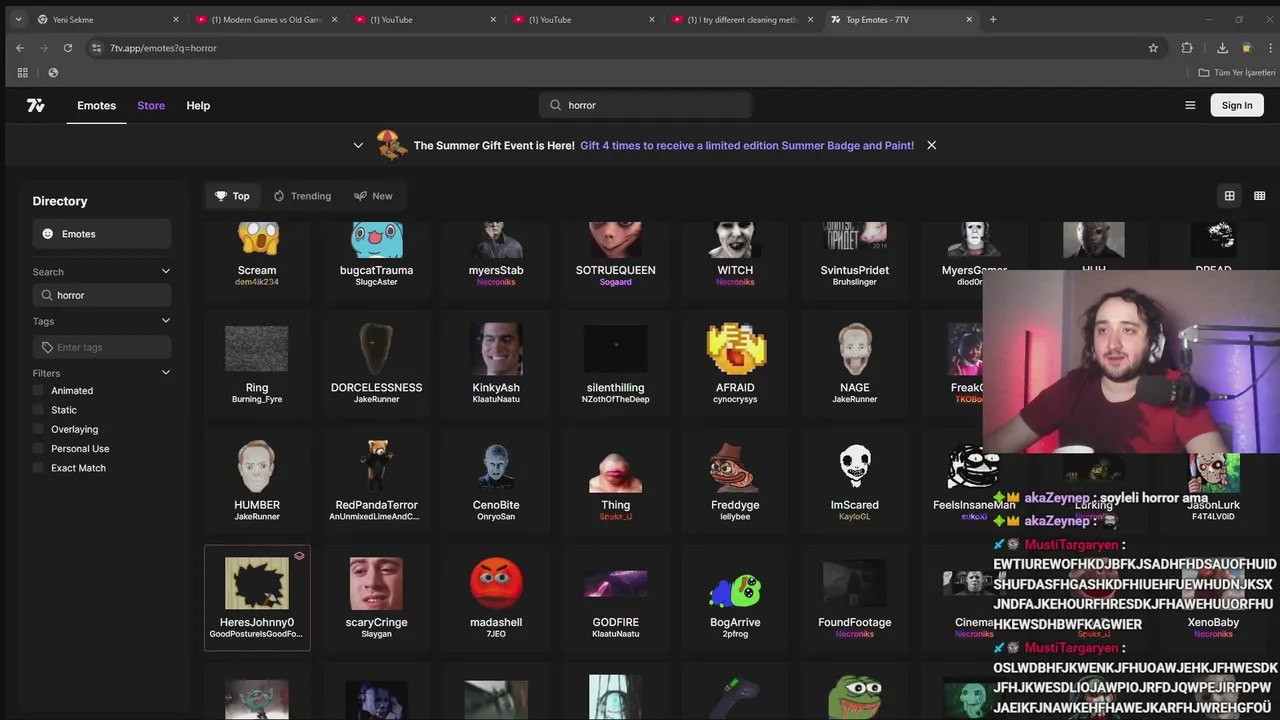Enable the Static filter checkbox
1280x720 pixels.
click(39, 410)
